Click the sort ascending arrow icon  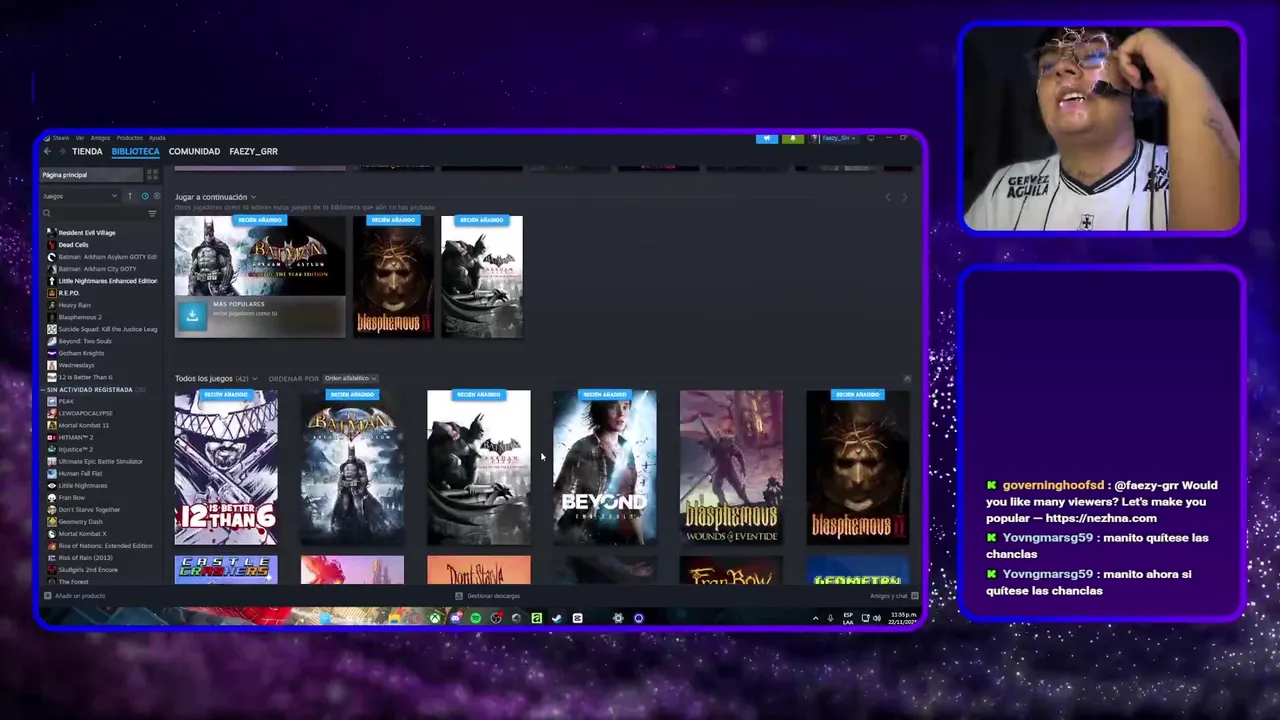point(129,196)
